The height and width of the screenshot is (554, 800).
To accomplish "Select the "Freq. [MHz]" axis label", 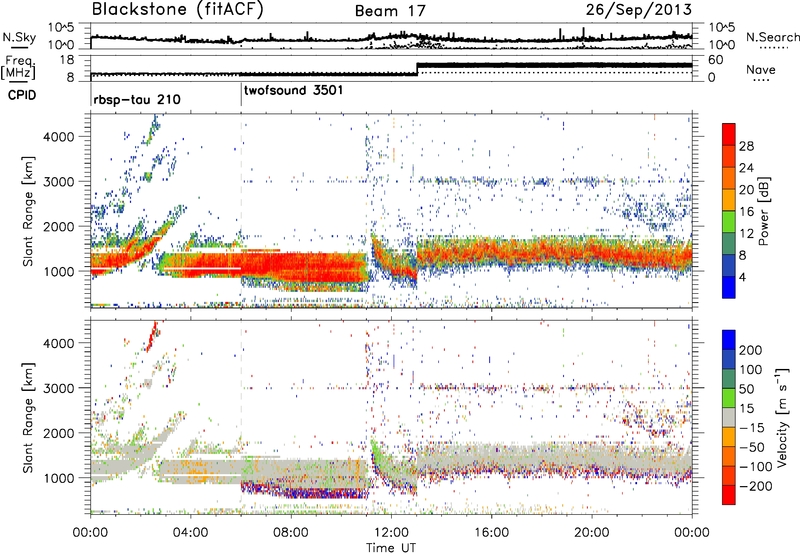I will [18, 67].
